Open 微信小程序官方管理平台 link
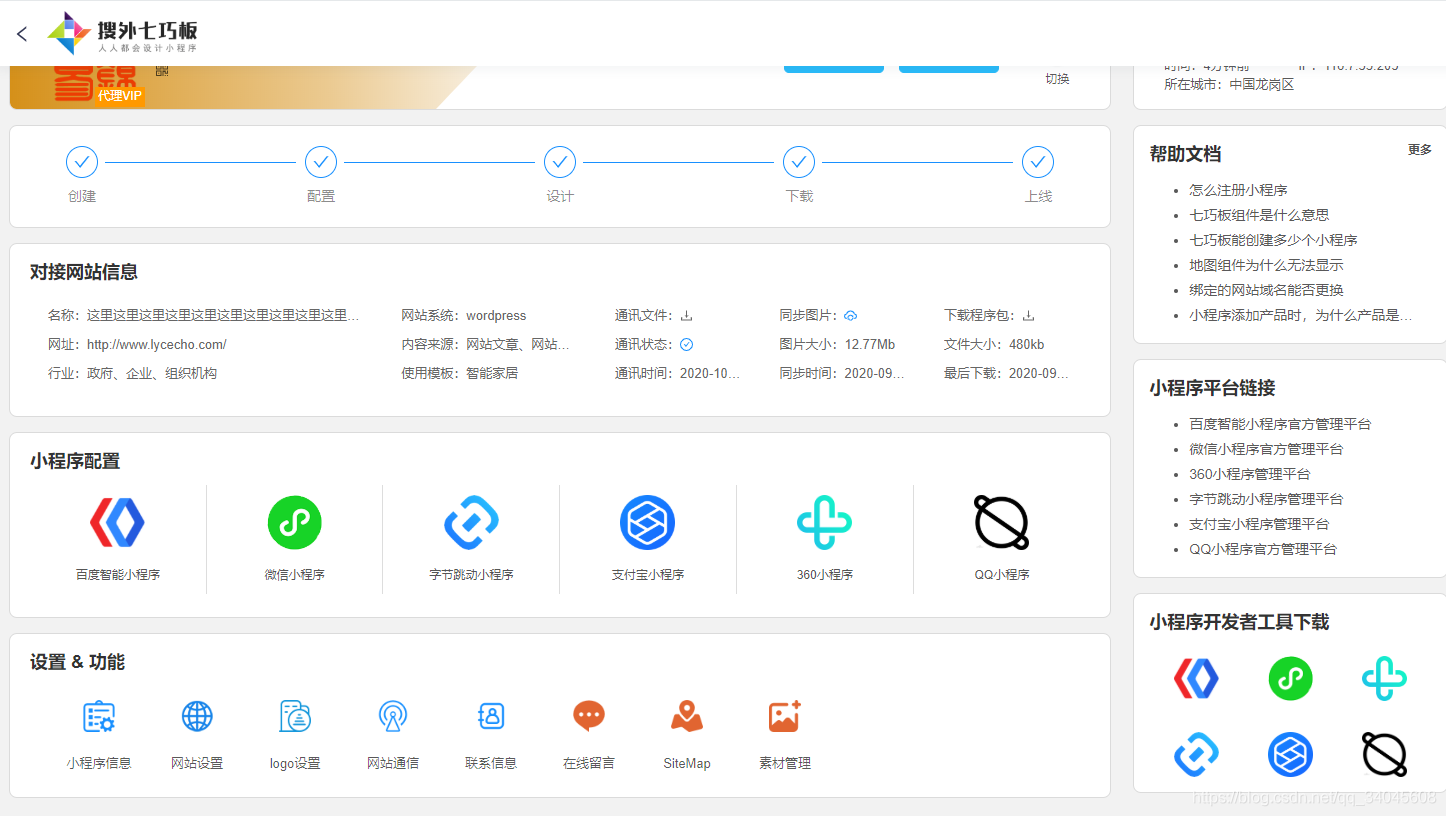The height and width of the screenshot is (816, 1446). click(x=1266, y=449)
